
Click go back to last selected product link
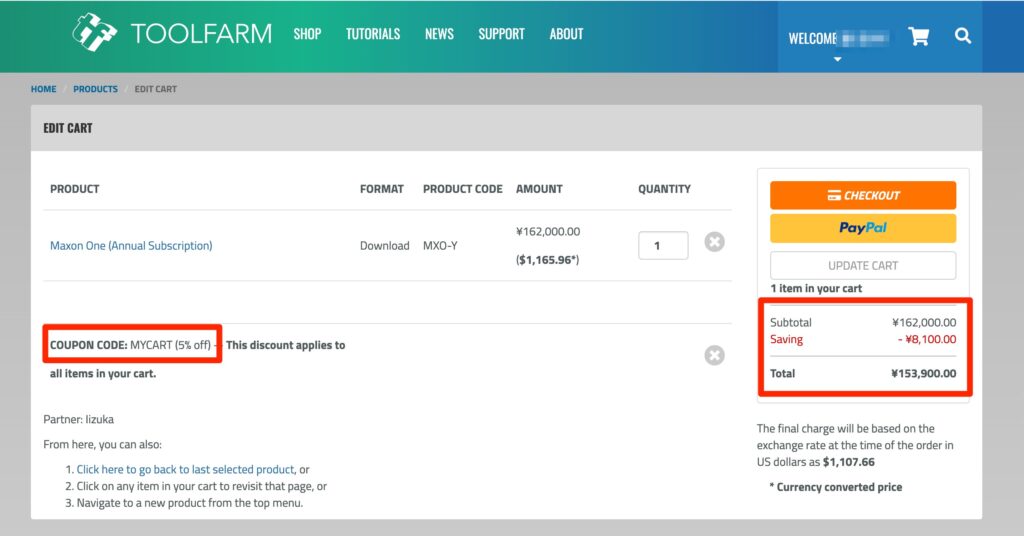coord(185,469)
